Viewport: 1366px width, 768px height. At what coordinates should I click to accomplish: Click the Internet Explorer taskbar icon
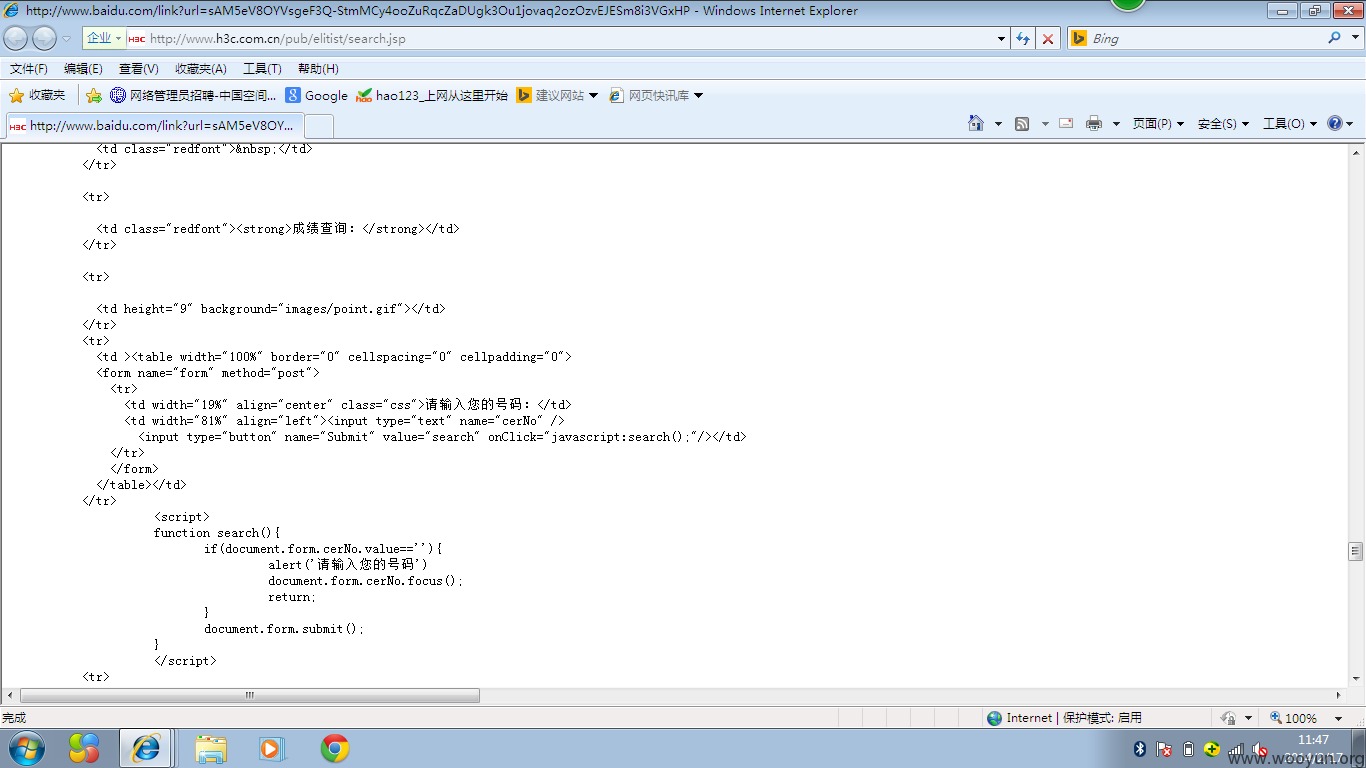[x=146, y=748]
